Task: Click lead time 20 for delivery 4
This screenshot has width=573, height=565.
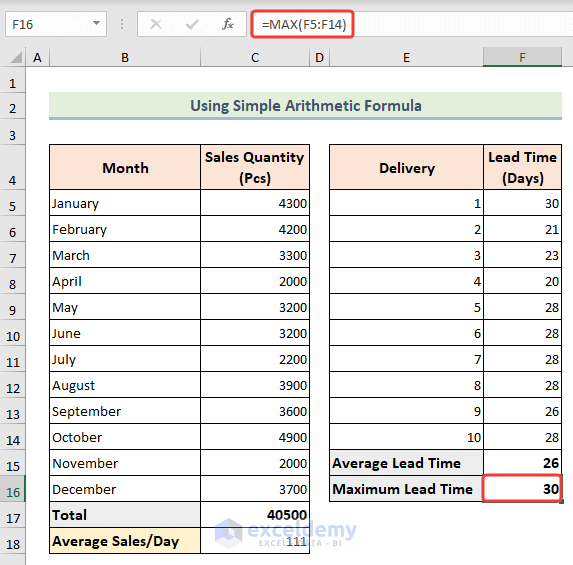Action: (522, 281)
